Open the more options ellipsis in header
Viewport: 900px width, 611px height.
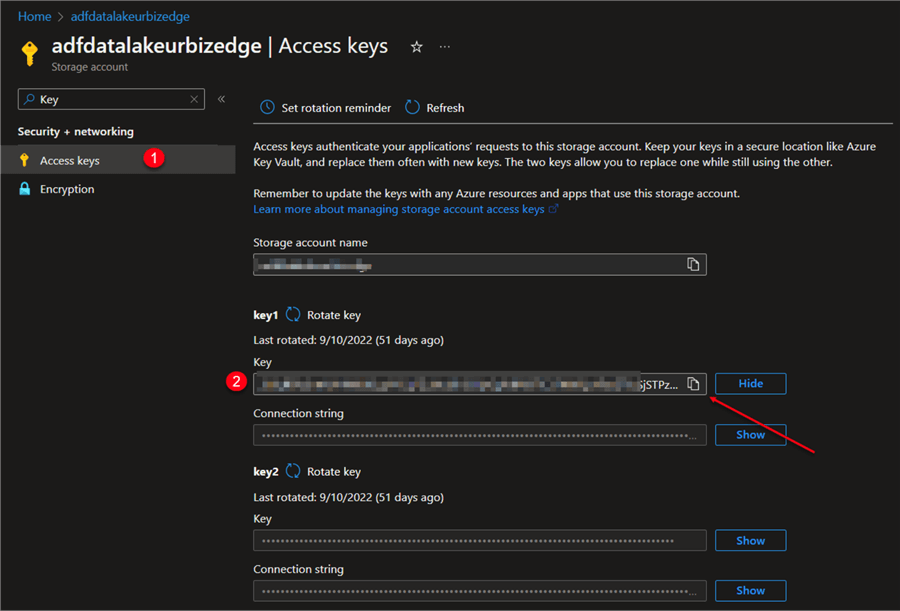[x=445, y=47]
